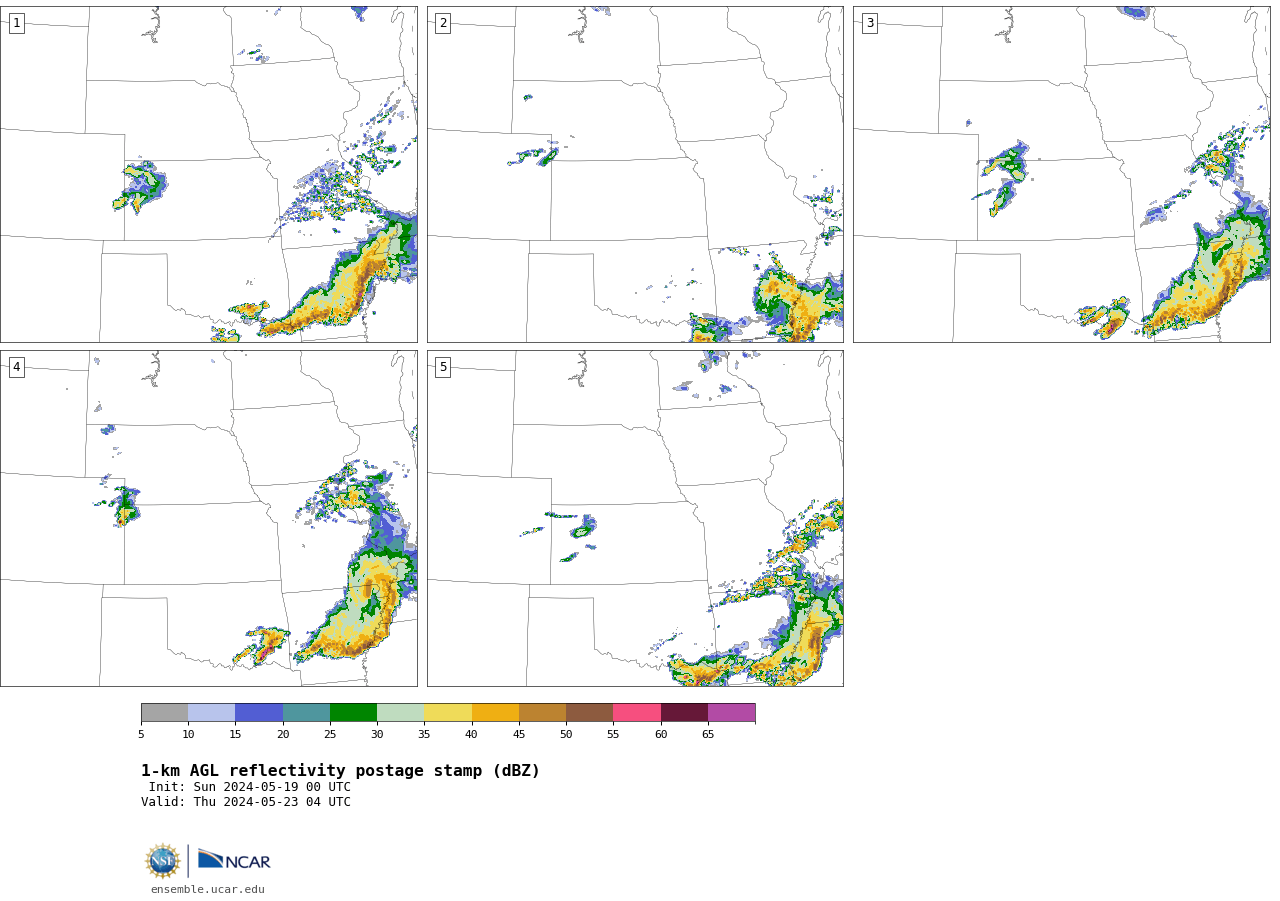This screenshot has height=901, width=1280.
Task: Click the teal 20-25 dBZ swatch
Action: [306, 712]
